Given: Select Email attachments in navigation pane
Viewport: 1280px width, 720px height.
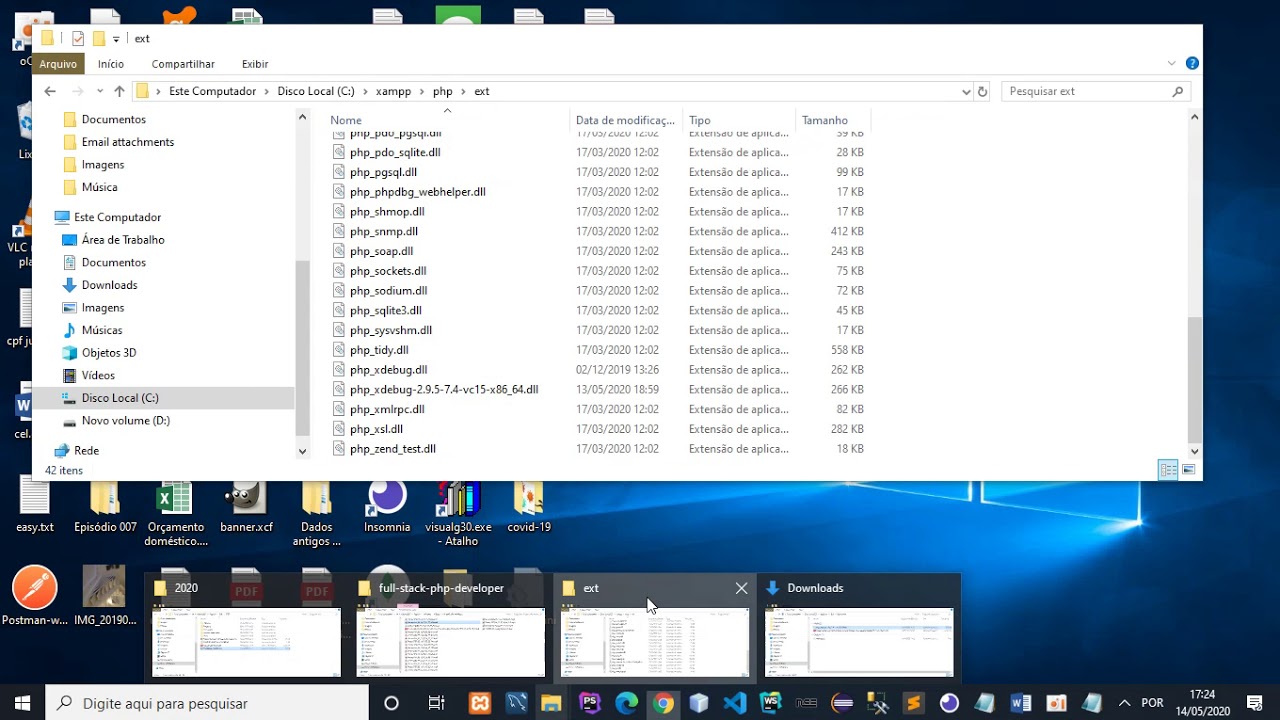Looking at the screenshot, I should pos(127,142).
